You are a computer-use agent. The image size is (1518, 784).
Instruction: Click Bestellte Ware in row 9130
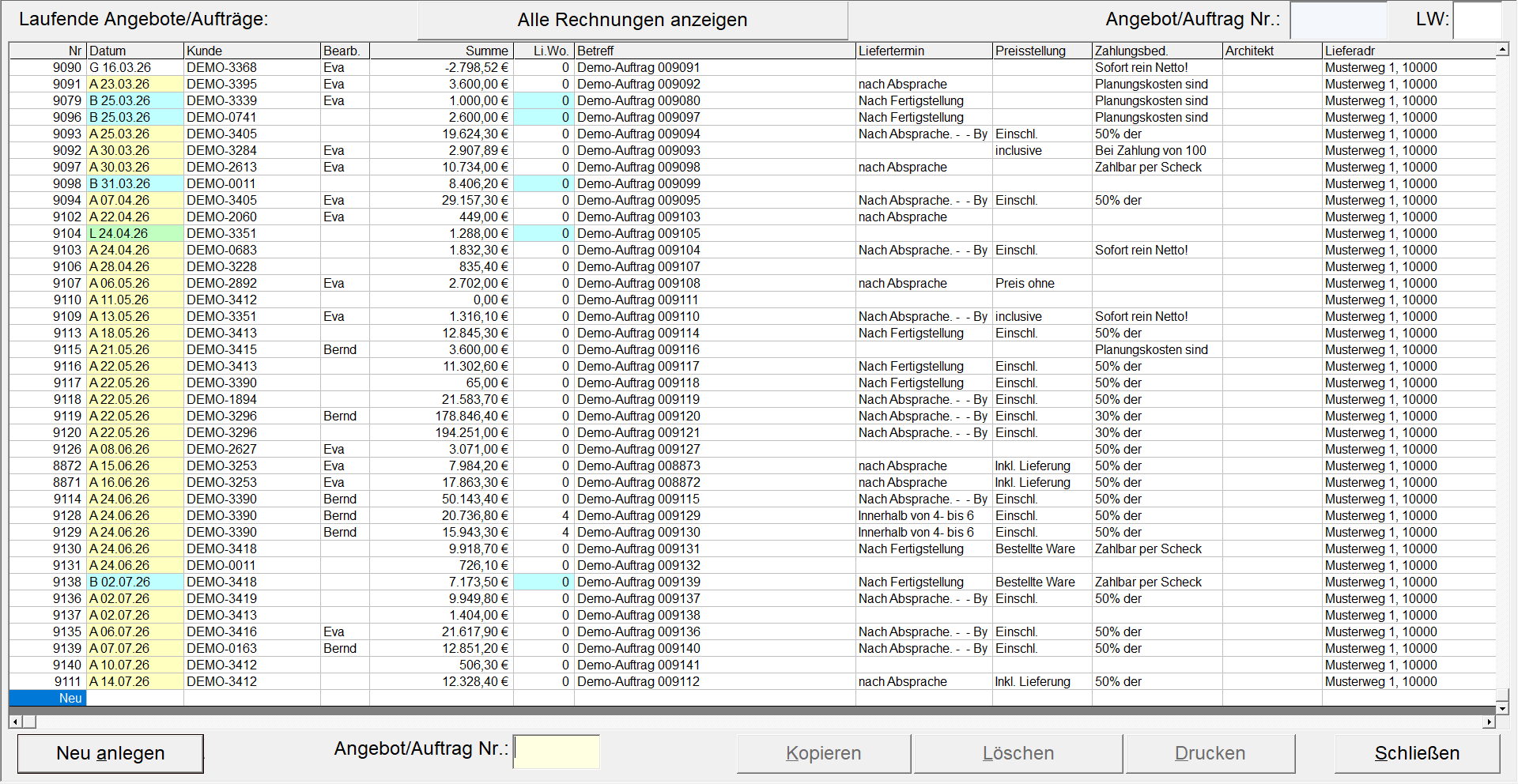click(1042, 549)
